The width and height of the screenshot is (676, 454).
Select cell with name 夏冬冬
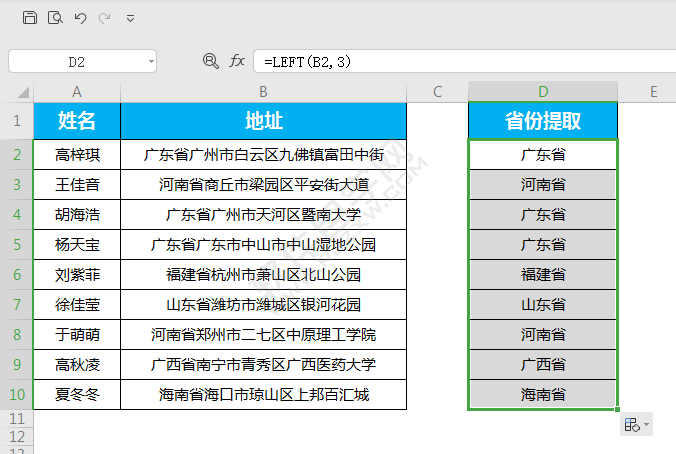(77, 395)
